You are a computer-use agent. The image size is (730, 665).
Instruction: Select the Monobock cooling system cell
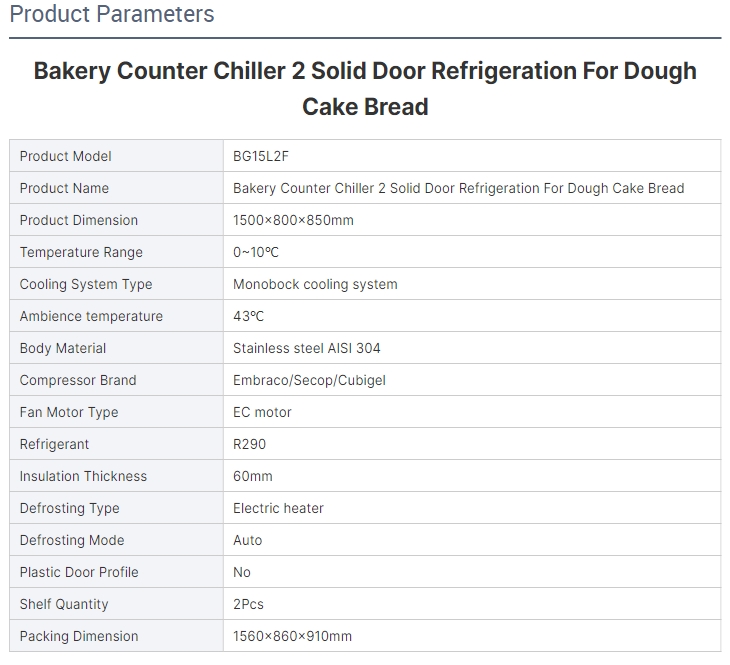tap(472, 284)
